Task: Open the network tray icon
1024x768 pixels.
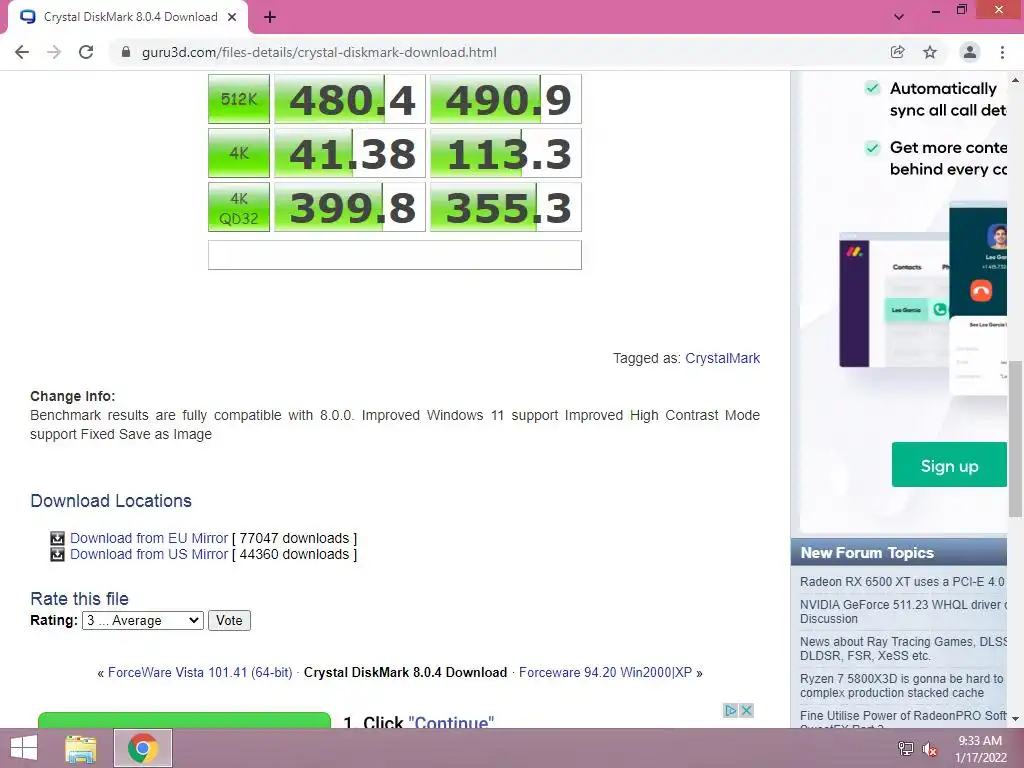Action: tap(905, 748)
